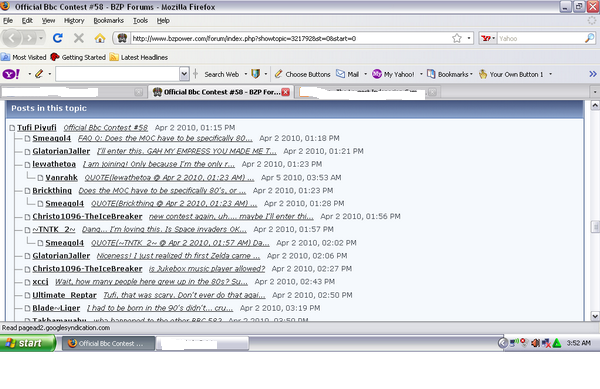Viewport: 600px width, 389px height.
Task: Open the View menu
Action: [48, 21]
